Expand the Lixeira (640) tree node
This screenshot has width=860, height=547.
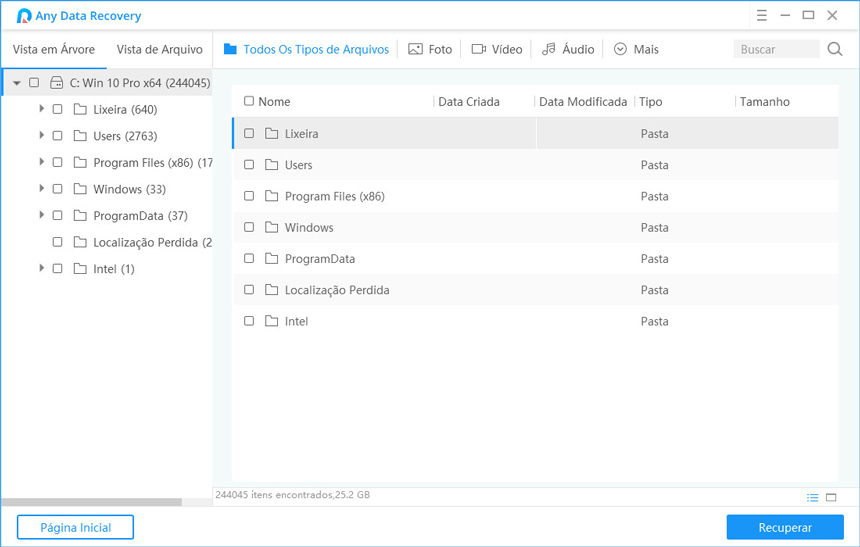(41, 109)
